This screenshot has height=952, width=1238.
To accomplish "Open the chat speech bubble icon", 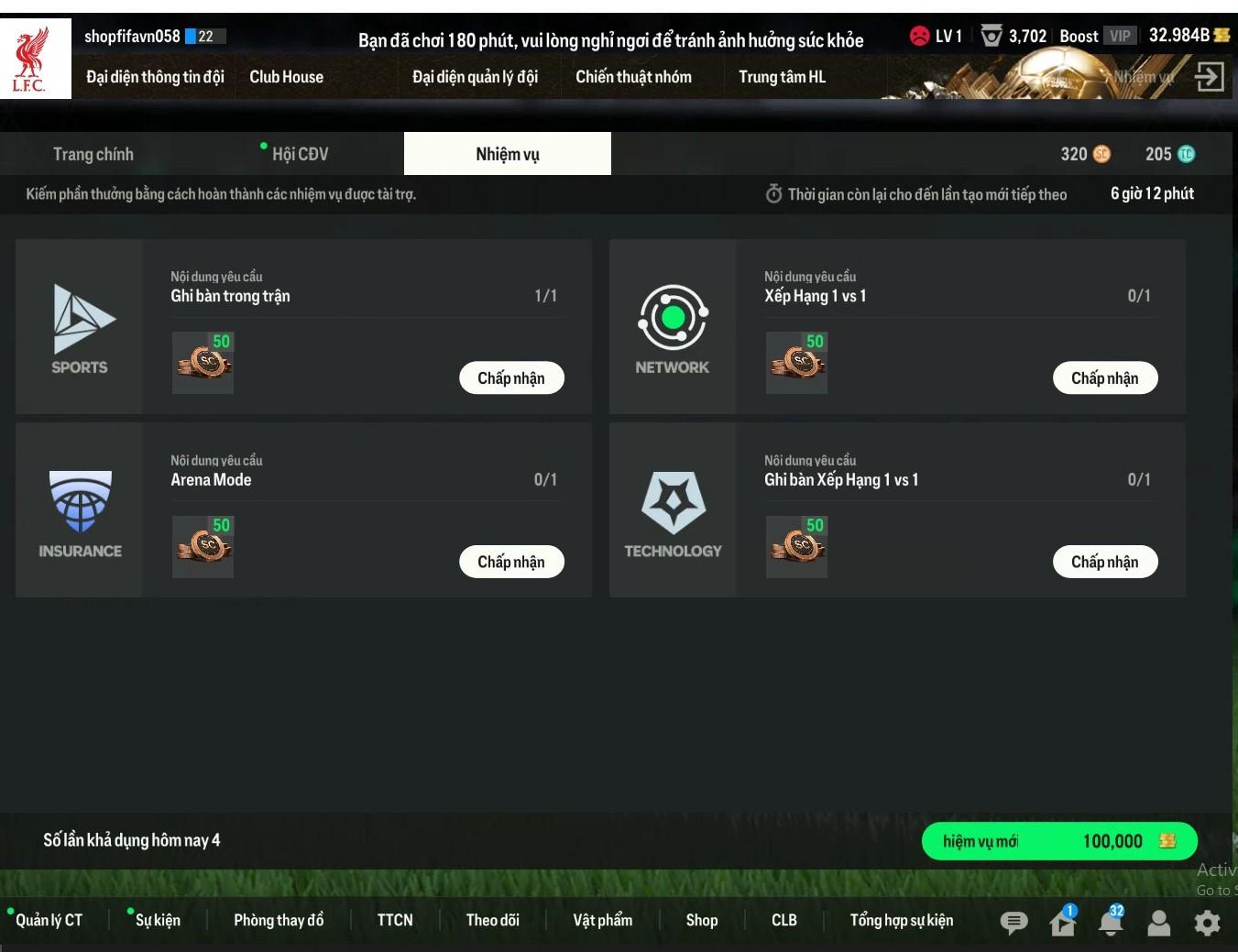I will point(1013,923).
